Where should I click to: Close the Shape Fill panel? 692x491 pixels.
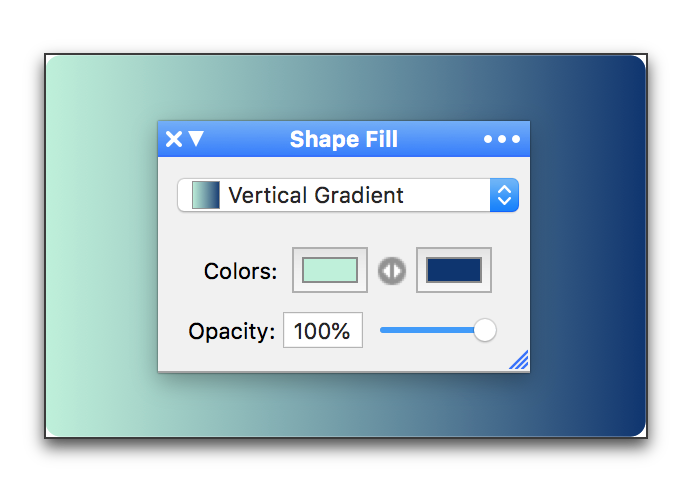click(173, 139)
